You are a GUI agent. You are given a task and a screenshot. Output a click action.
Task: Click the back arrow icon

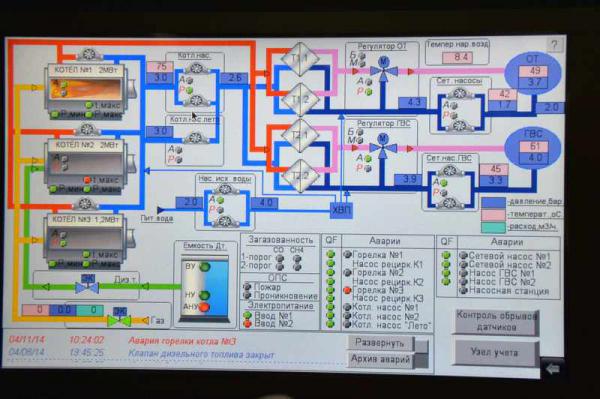point(553,369)
